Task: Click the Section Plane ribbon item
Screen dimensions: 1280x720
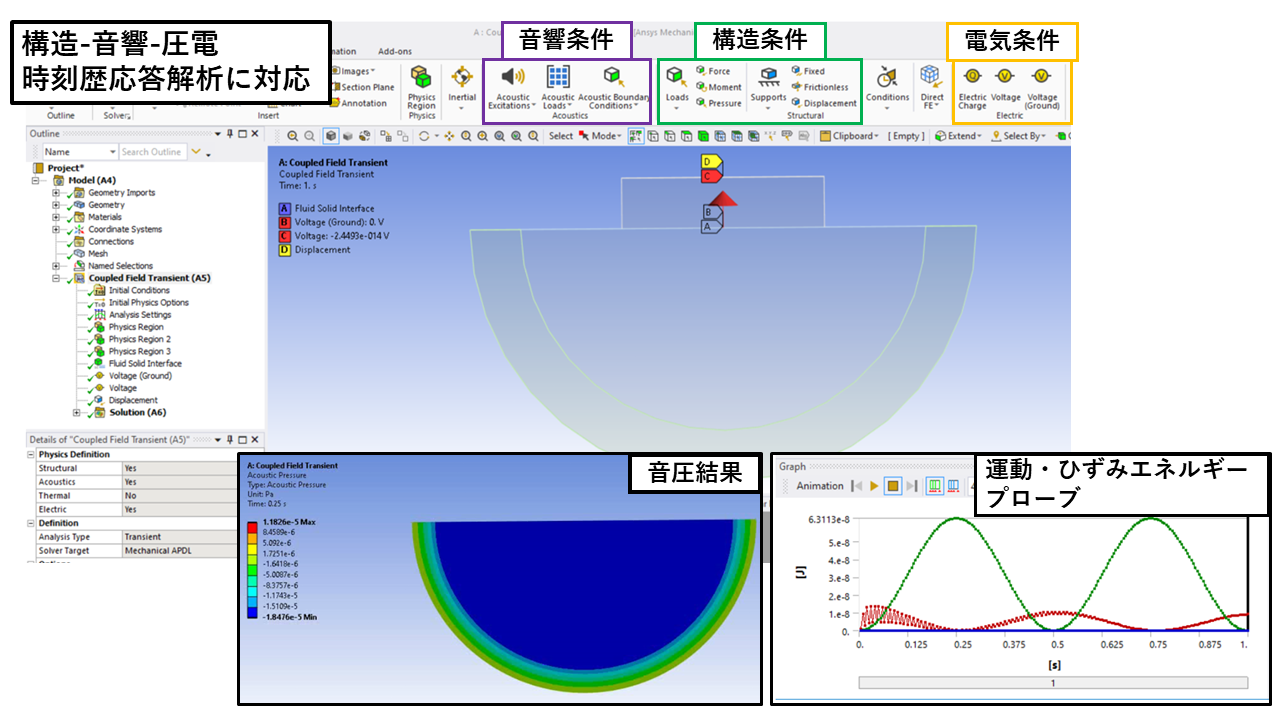Action: pyautogui.click(x=362, y=87)
